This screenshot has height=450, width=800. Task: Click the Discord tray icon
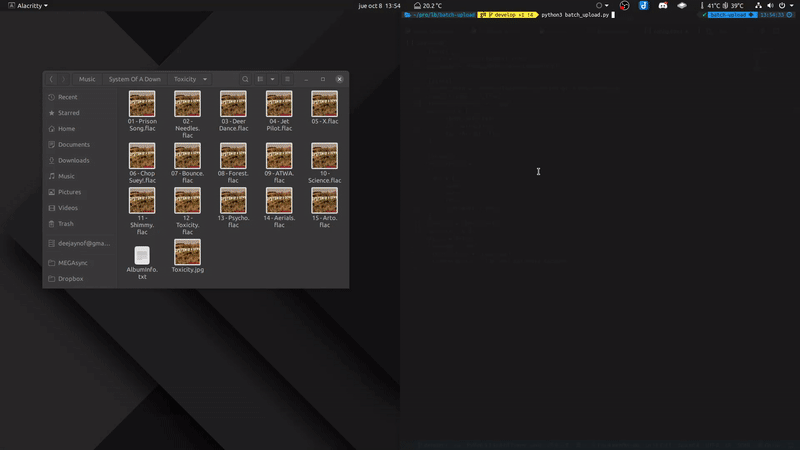[663, 6]
